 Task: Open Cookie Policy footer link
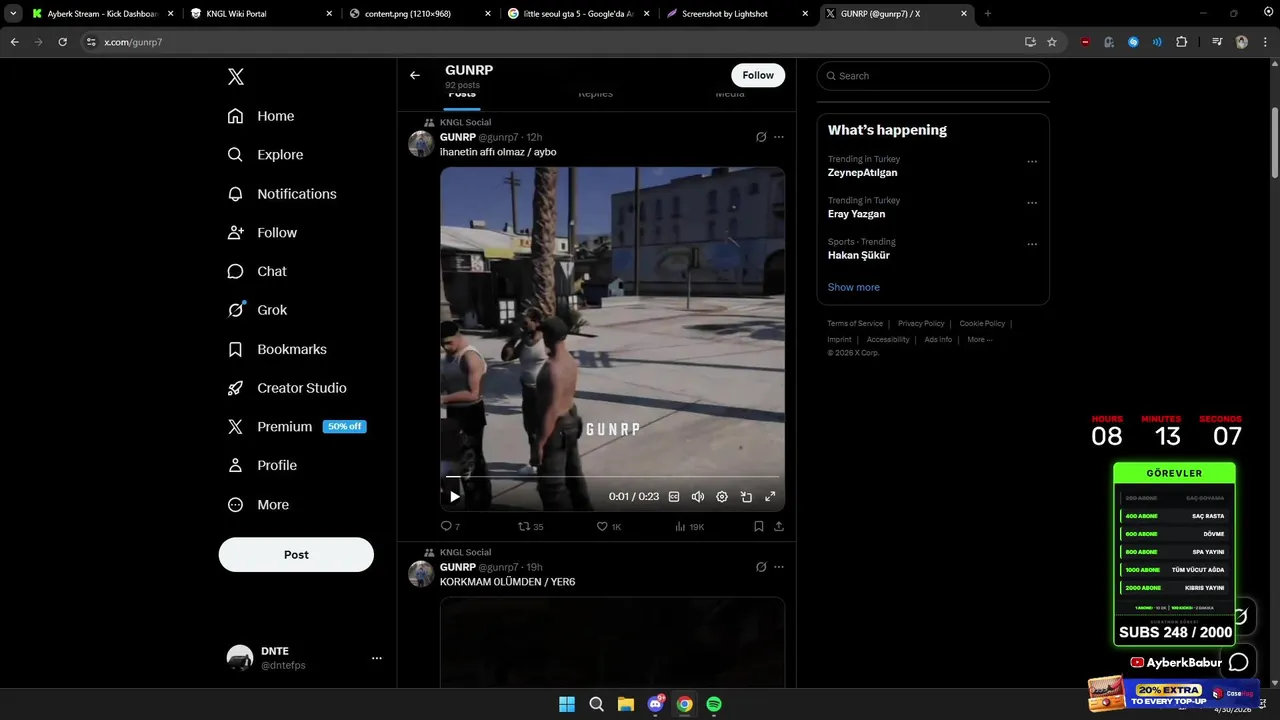982,323
